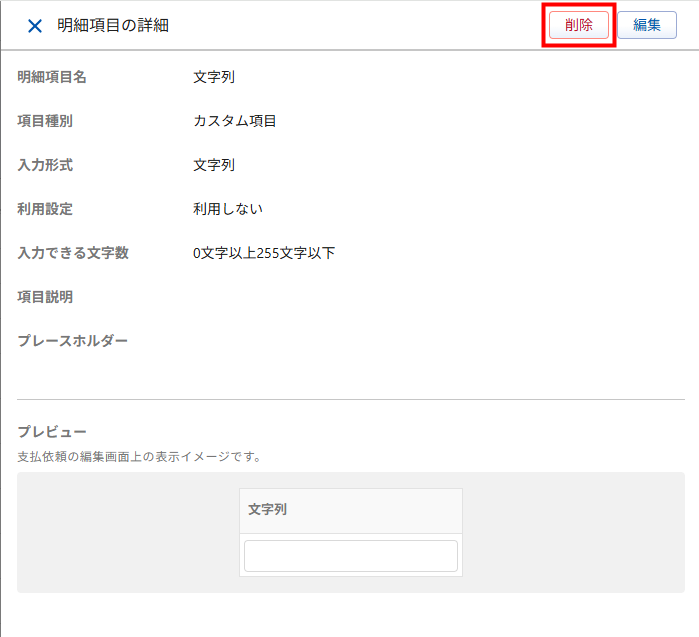Click the preview text input box

[350, 556]
